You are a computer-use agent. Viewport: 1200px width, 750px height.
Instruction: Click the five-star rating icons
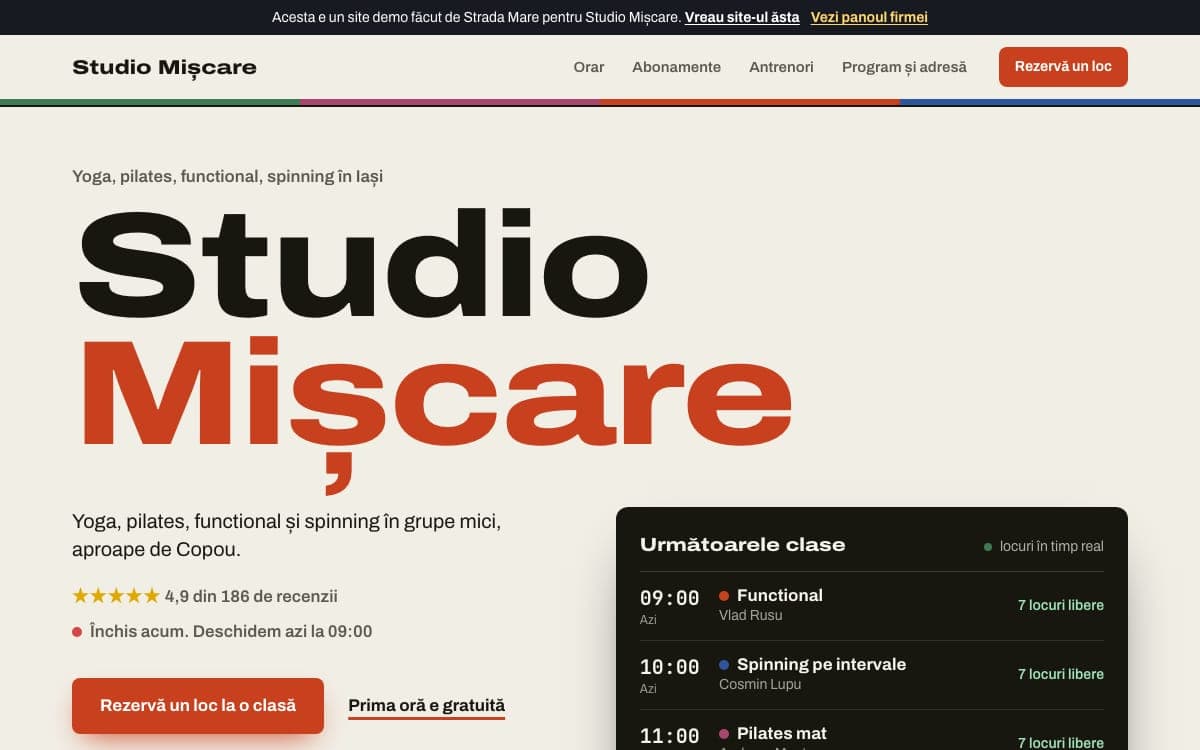(x=116, y=596)
